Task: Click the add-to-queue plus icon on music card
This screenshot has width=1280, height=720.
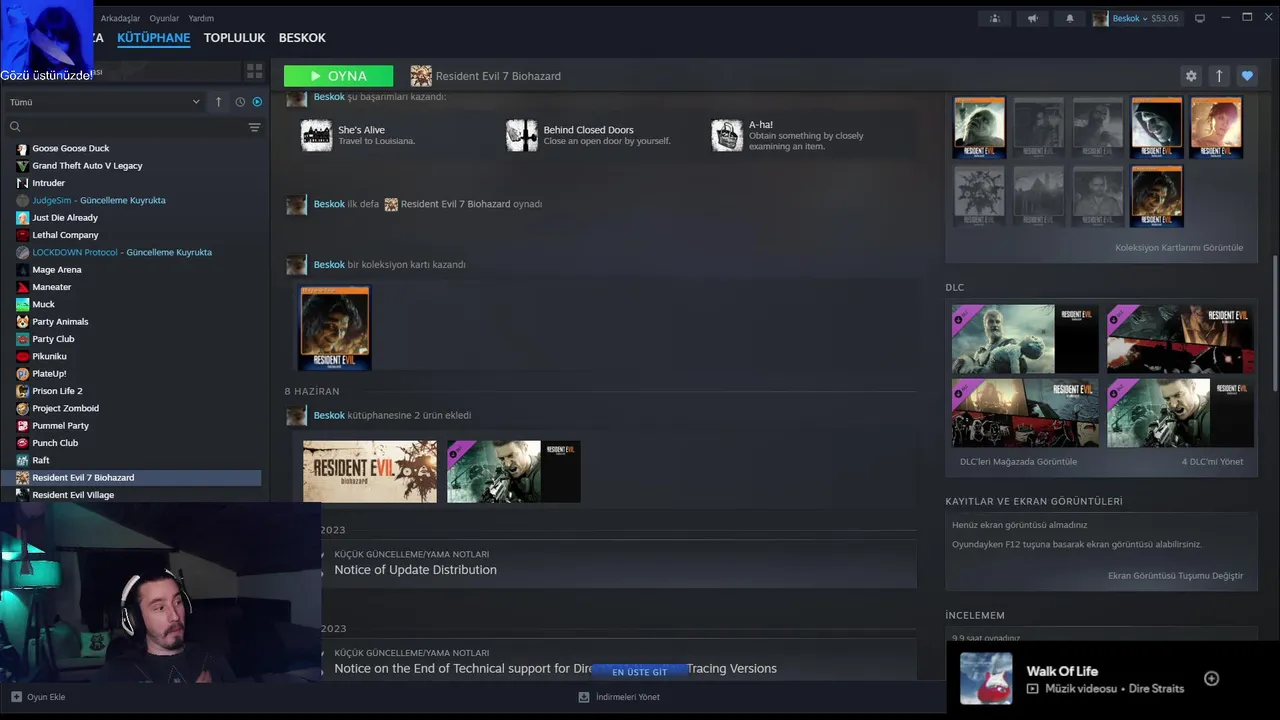Action: [x=1211, y=679]
